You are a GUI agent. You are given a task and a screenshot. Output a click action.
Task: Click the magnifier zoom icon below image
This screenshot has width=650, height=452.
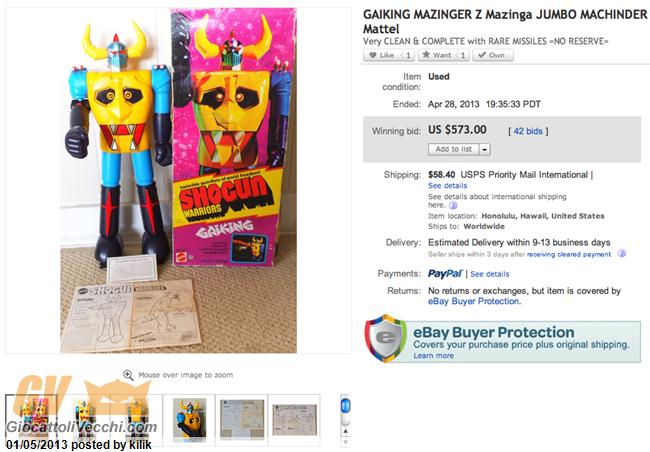pyautogui.click(x=128, y=375)
